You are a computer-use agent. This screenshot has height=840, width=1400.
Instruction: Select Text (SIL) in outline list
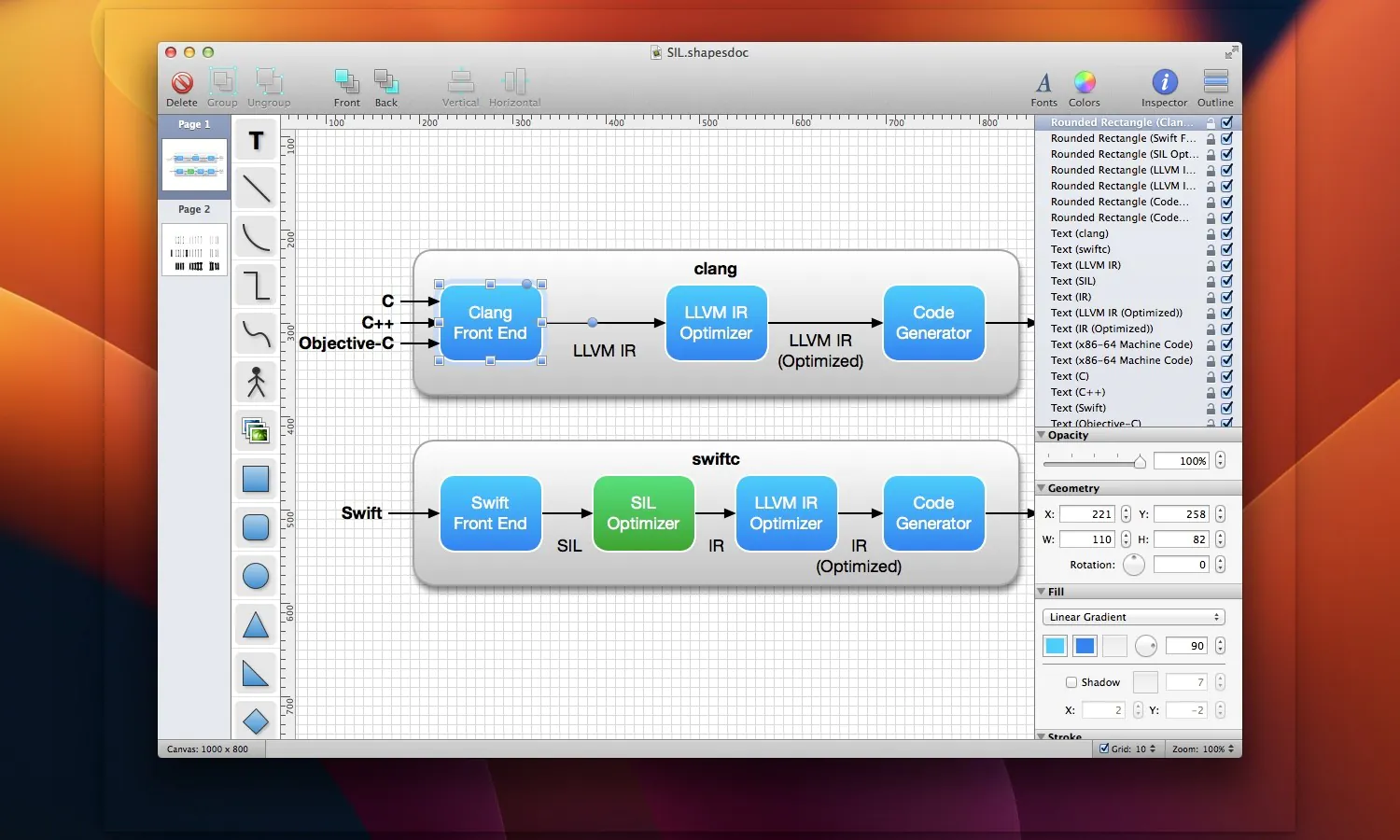pos(1073,281)
